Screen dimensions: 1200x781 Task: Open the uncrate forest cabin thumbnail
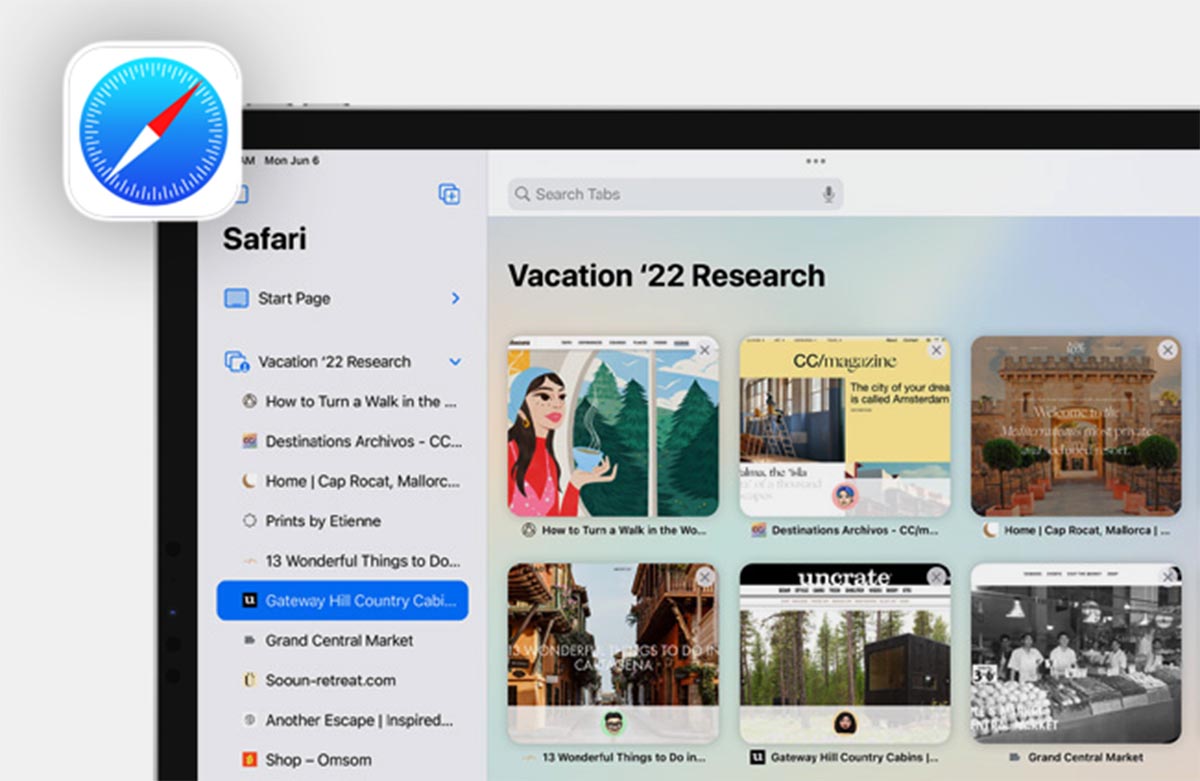(x=845, y=653)
